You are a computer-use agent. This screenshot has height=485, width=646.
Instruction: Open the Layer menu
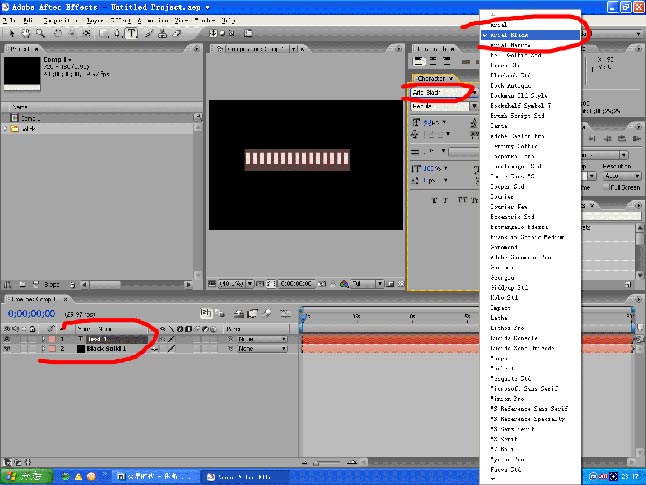(x=94, y=20)
